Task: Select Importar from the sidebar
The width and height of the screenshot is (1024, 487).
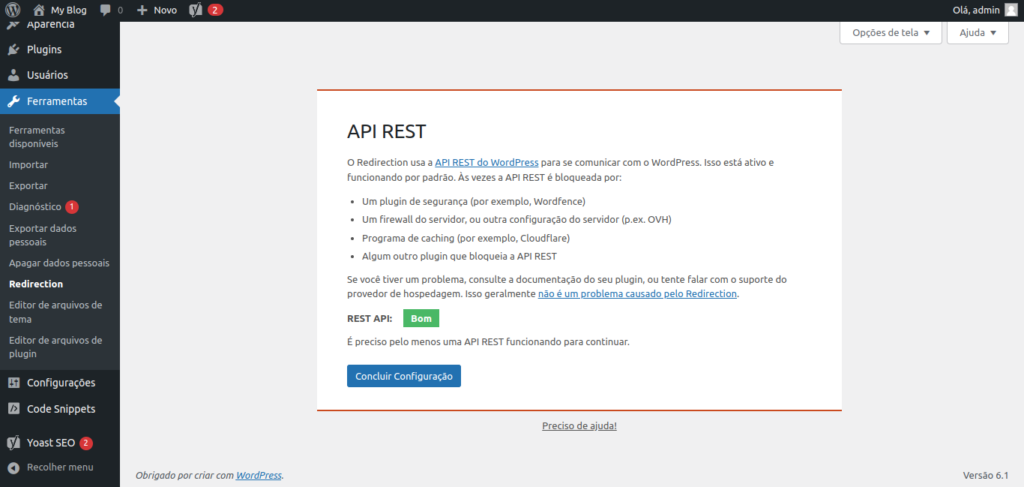Action: (28, 165)
